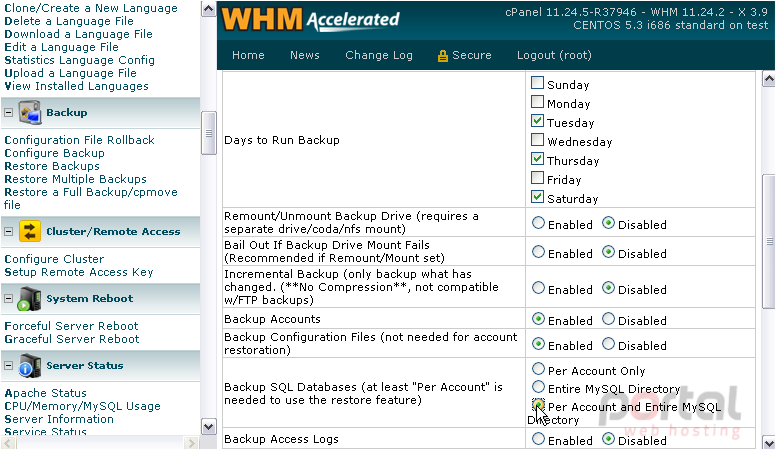This screenshot has width=776, height=450.
Task: Collapse the System Reboot section
Action: [x=8, y=299]
